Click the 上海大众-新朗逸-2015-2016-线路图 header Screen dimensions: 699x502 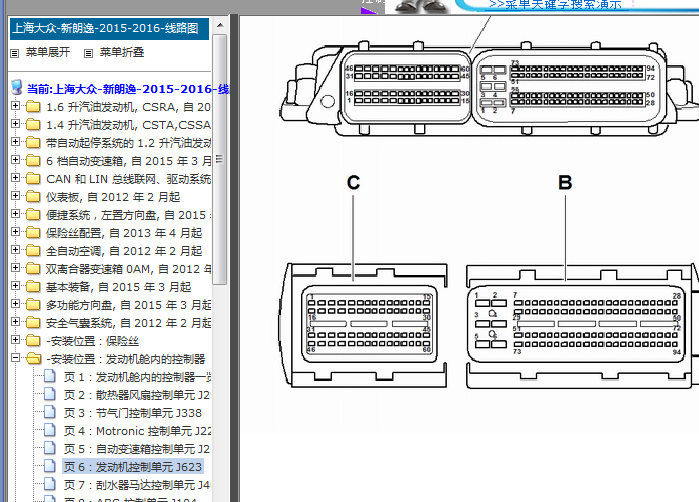pos(109,29)
